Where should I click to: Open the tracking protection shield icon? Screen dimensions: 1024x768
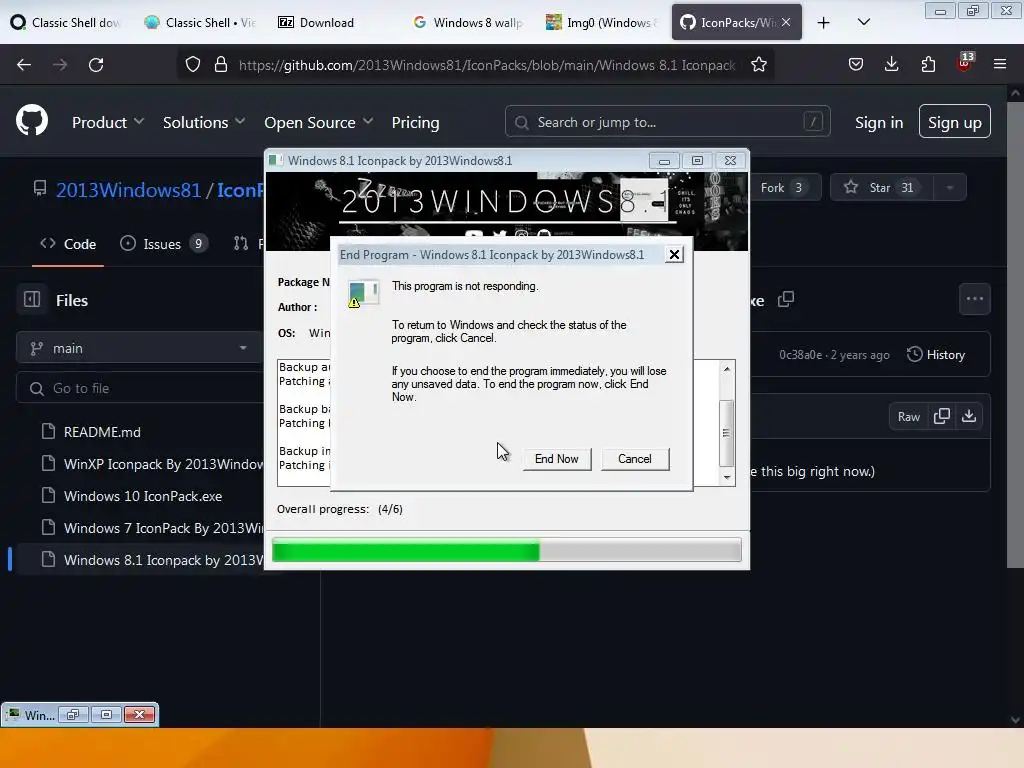(193, 65)
